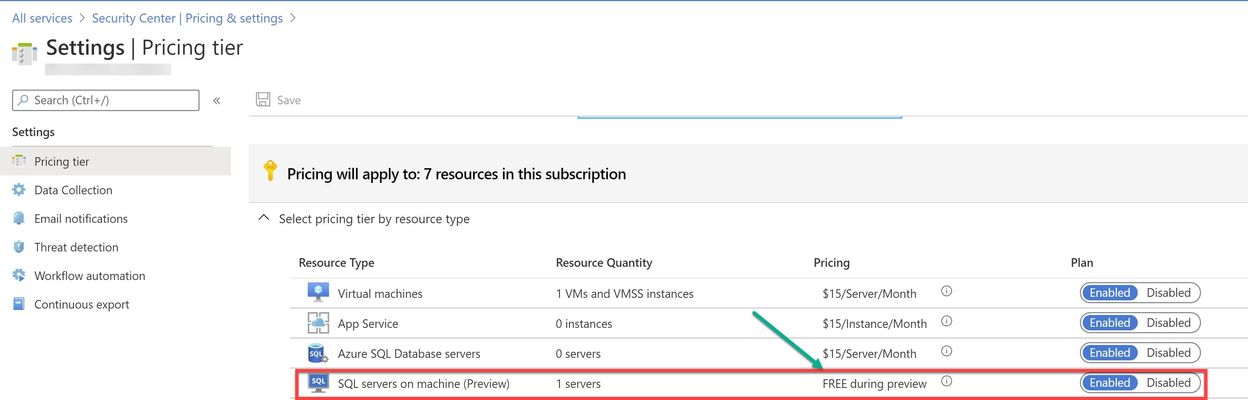Click the Pricing column header
The width and height of the screenshot is (1248, 400).
pyautogui.click(x=831, y=263)
